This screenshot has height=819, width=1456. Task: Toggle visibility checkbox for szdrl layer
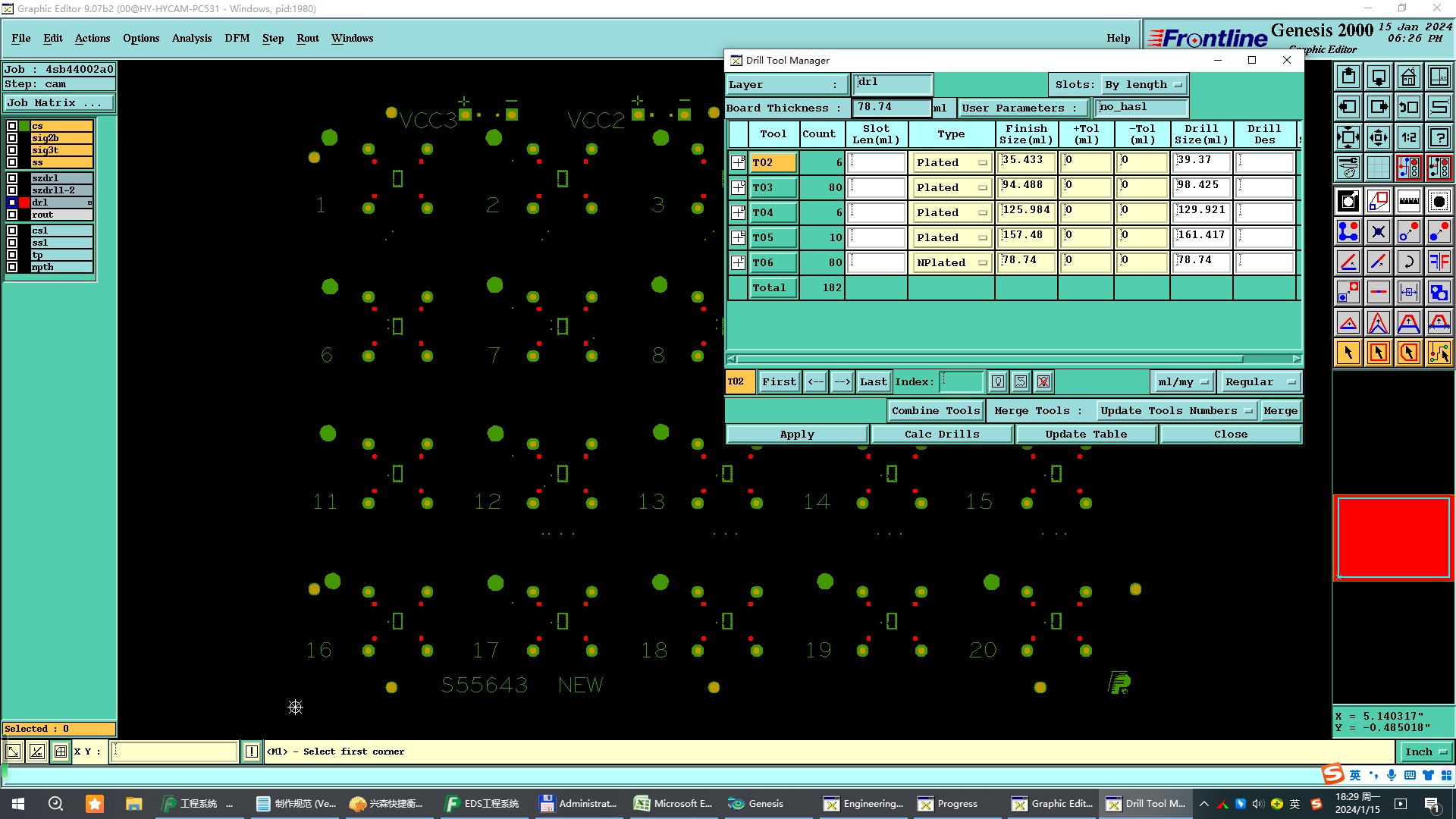pyautogui.click(x=12, y=178)
